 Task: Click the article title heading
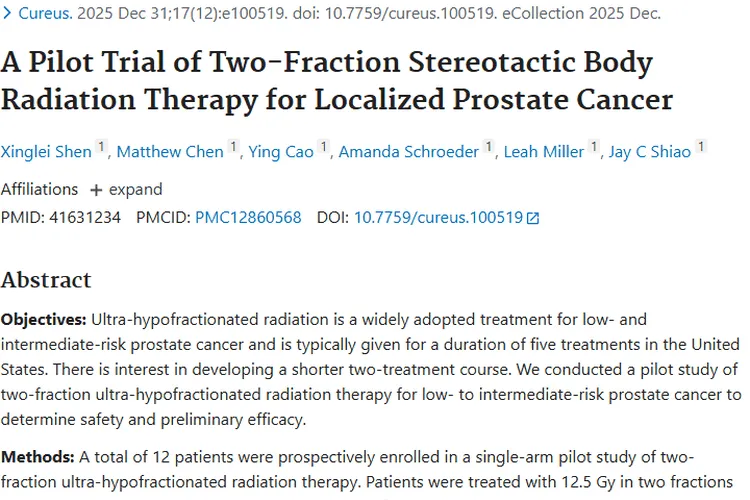tap(336, 82)
